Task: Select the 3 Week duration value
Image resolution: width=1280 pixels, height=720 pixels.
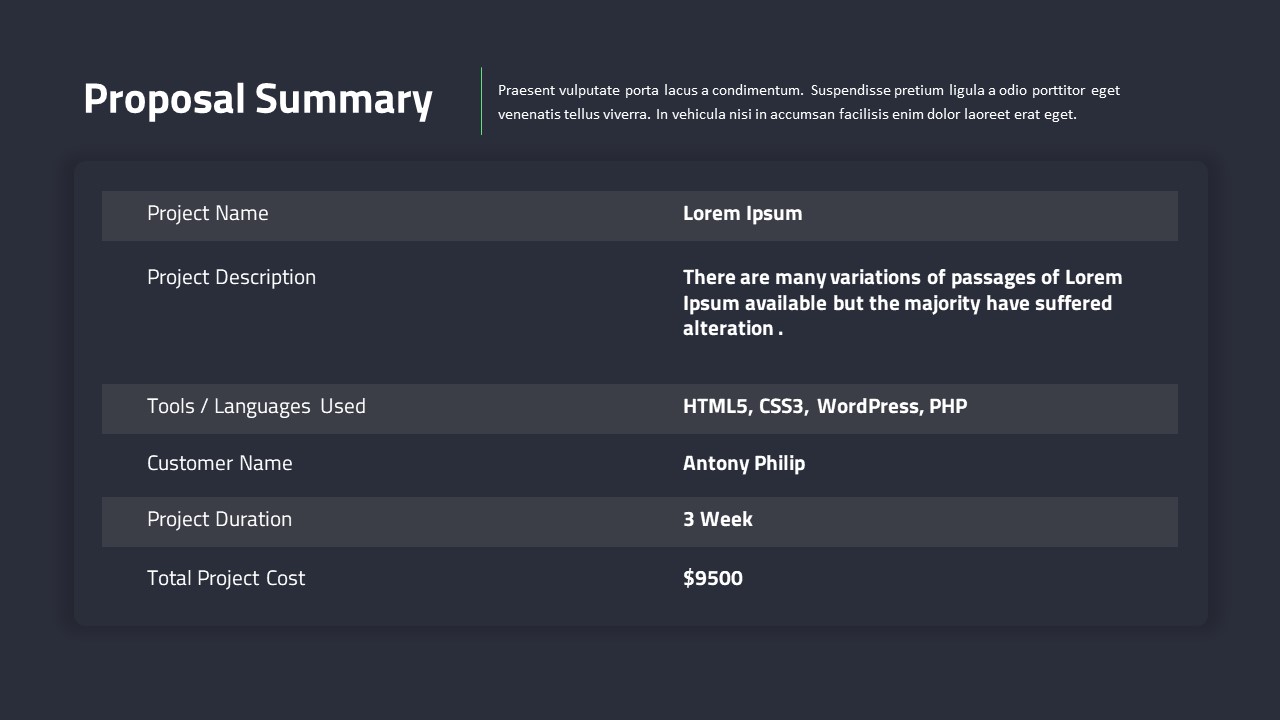Action: [x=717, y=519]
